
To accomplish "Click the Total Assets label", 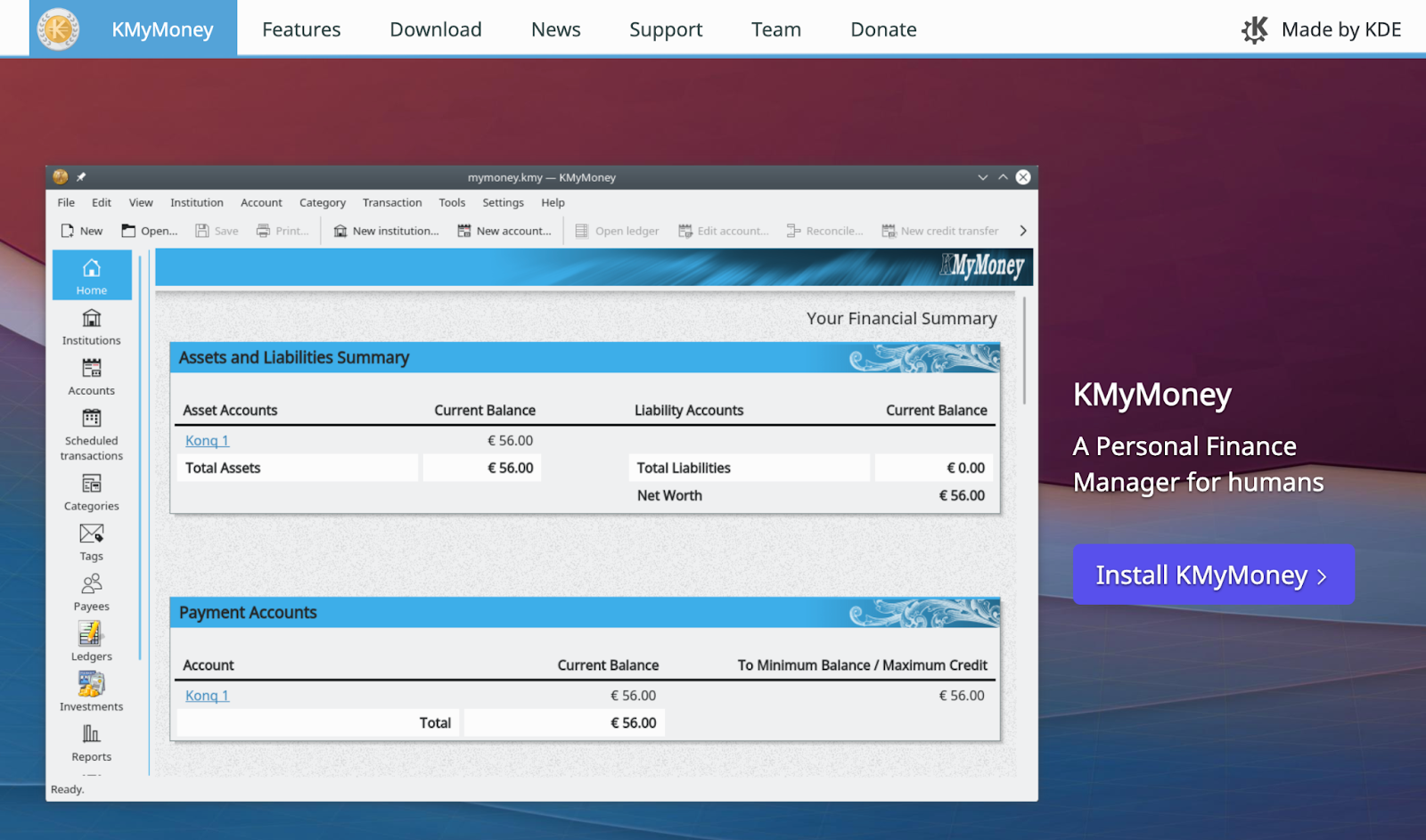I will click(x=223, y=468).
